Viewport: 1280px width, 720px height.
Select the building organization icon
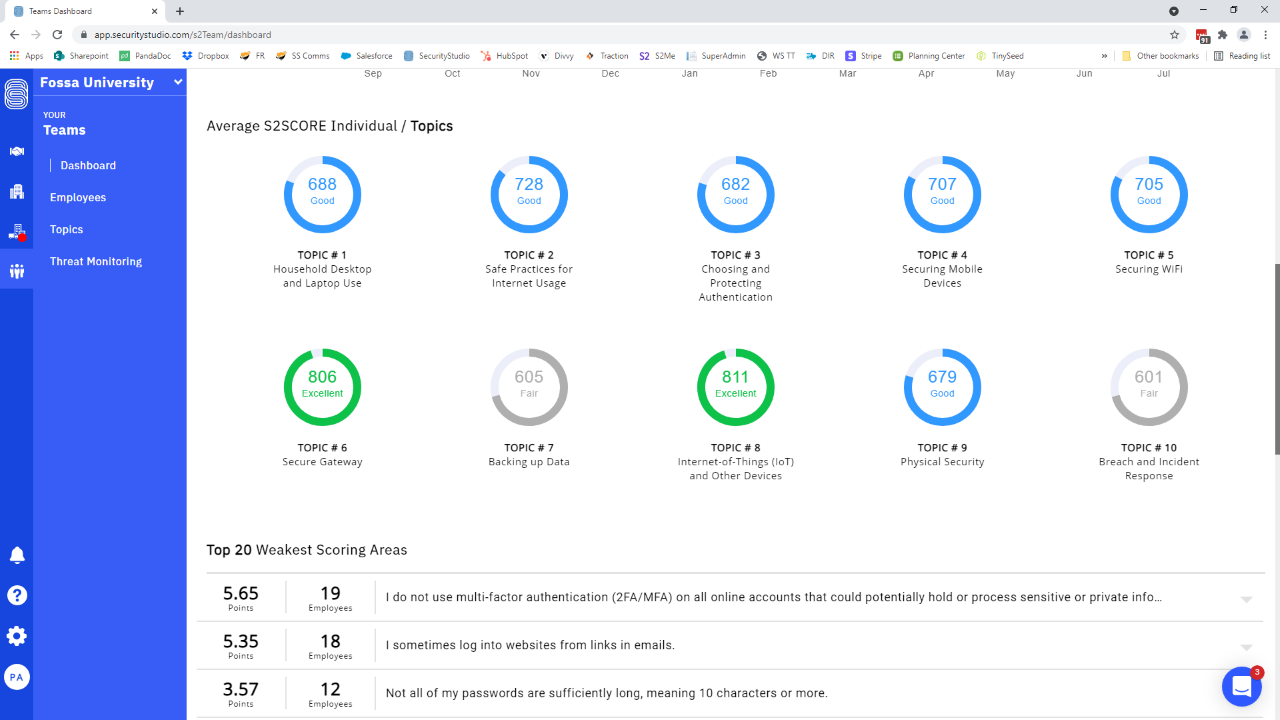click(16, 191)
